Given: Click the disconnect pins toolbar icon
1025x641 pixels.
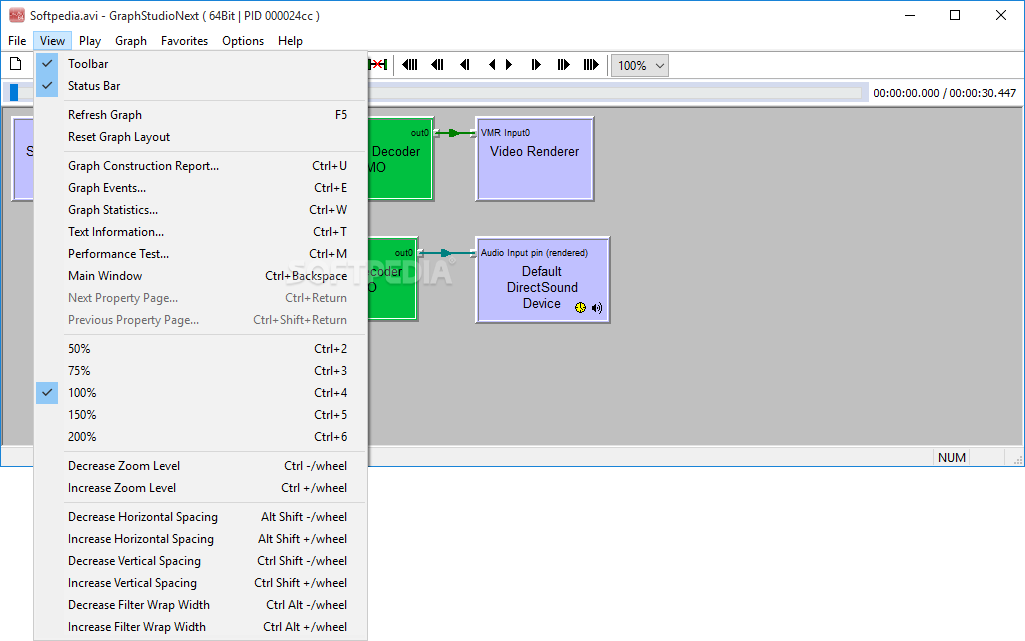Looking at the screenshot, I should click(x=378, y=64).
